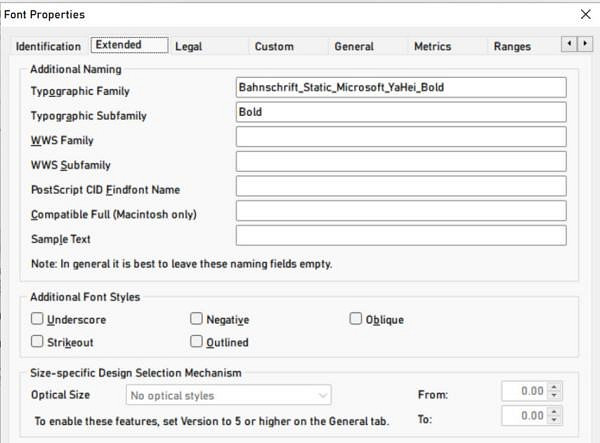The height and width of the screenshot is (443, 600).
Task: Focus the Typographic Subfamily field
Action: click(x=401, y=112)
